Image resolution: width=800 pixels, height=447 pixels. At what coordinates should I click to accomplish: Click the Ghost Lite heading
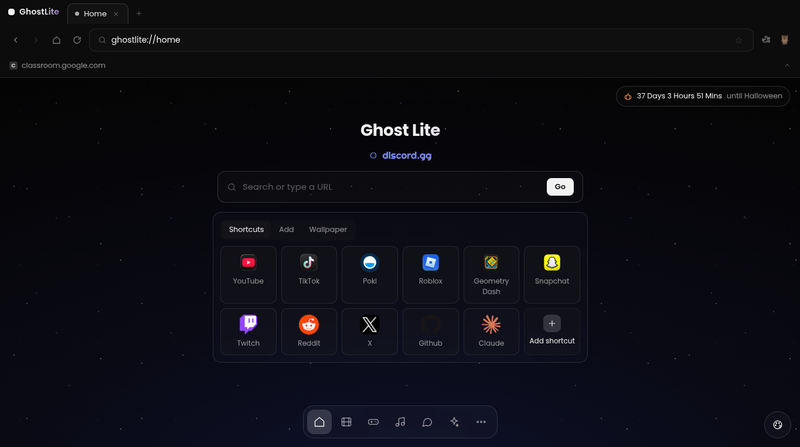pyautogui.click(x=400, y=130)
